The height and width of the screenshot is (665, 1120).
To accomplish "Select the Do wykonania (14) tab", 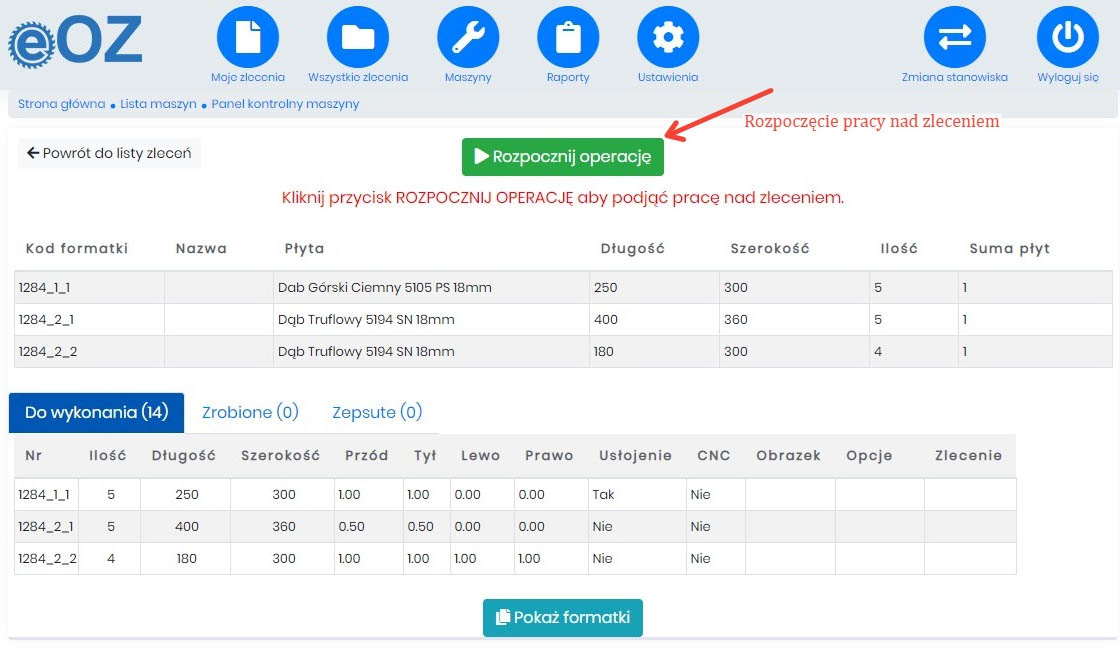I will tap(96, 412).
